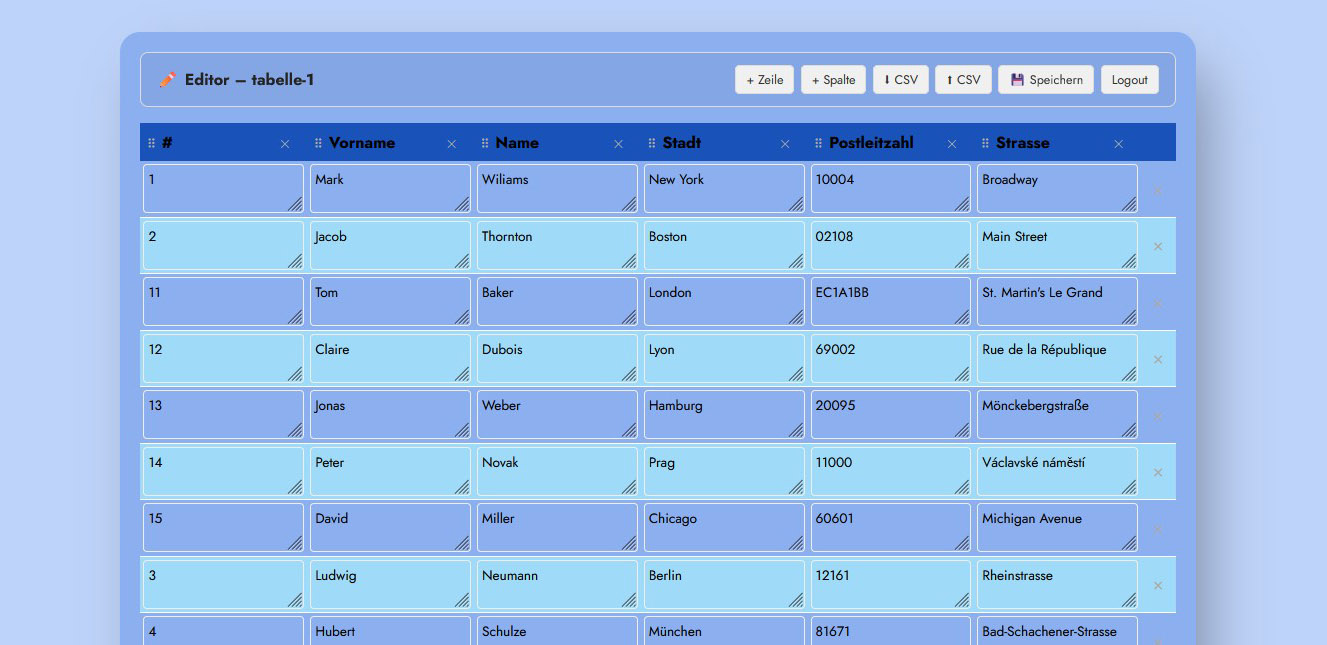
Task: Click the Strasse column drag handle
Action: tap(986, 143)
